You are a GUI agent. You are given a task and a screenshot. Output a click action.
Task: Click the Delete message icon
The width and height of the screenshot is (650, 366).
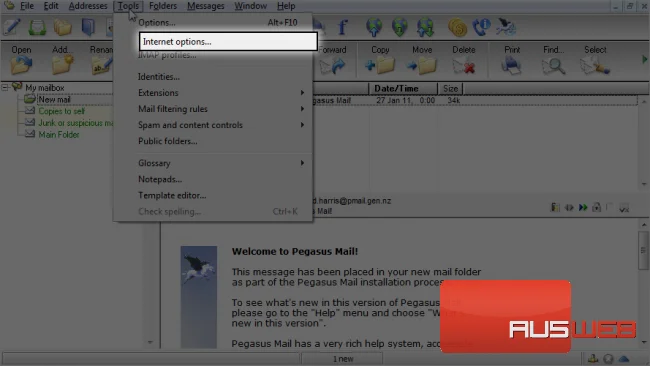(464, 60)
